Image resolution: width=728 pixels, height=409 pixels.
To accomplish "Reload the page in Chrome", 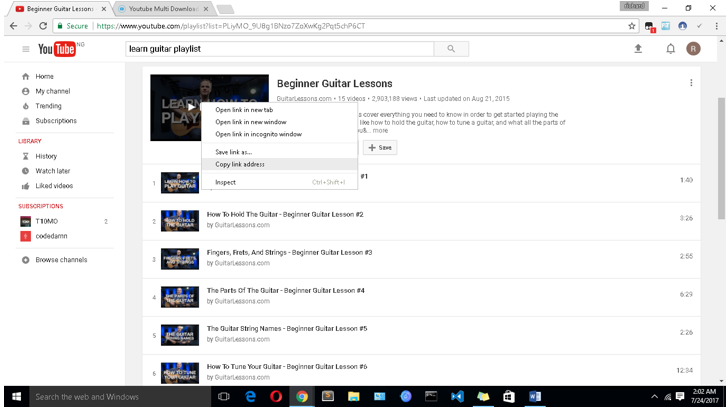I will tap(43, 26).
